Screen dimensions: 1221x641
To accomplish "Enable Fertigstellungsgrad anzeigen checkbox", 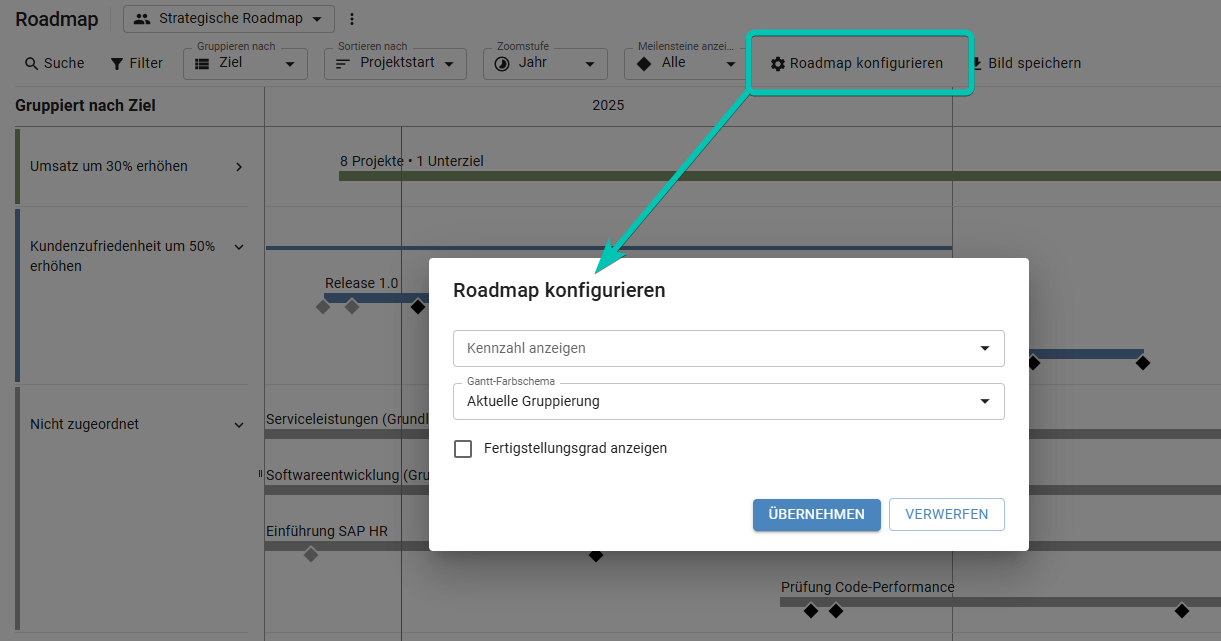I will [463, 449].
